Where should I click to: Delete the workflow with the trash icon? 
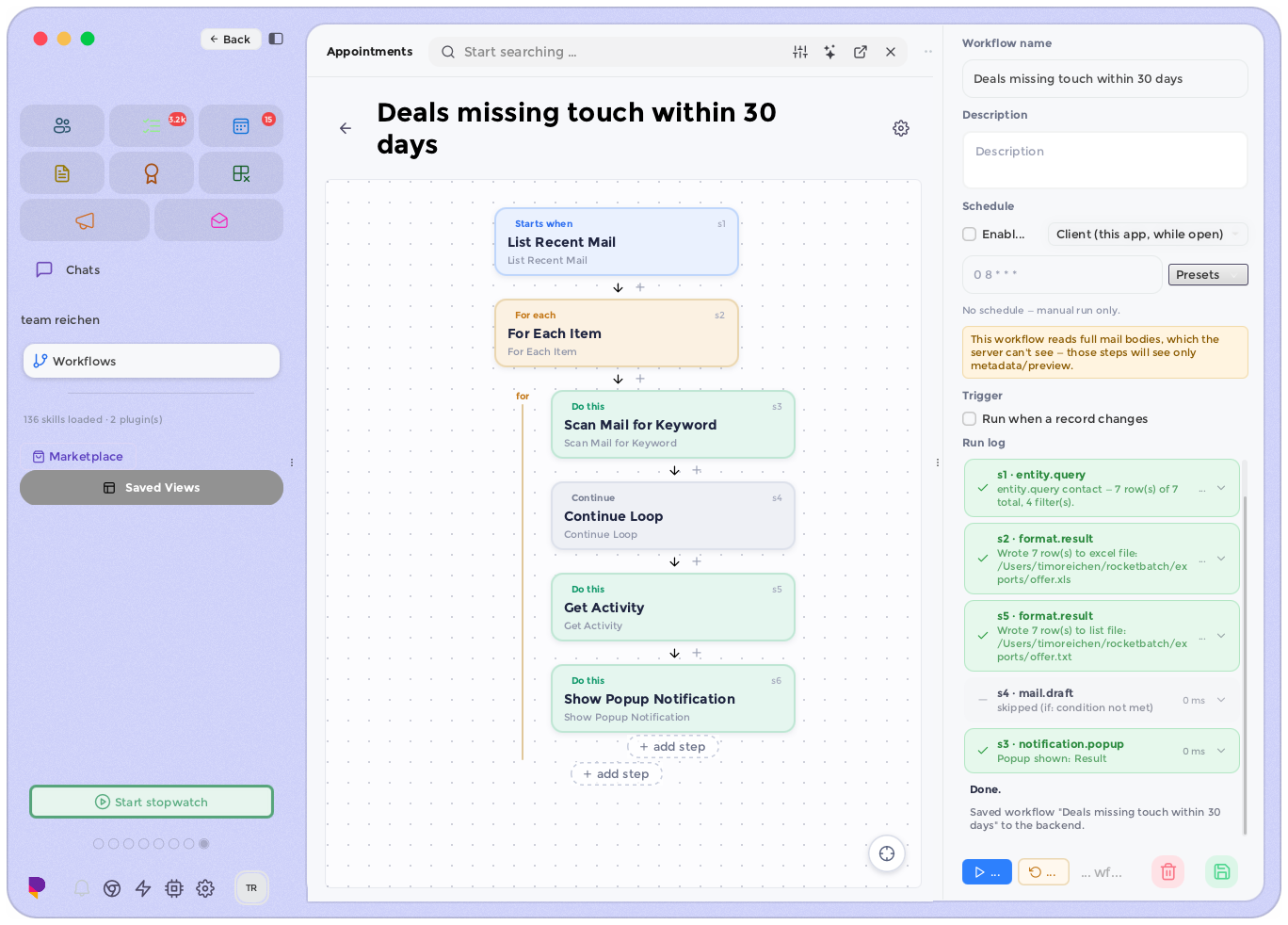(x=1168, y=871)
